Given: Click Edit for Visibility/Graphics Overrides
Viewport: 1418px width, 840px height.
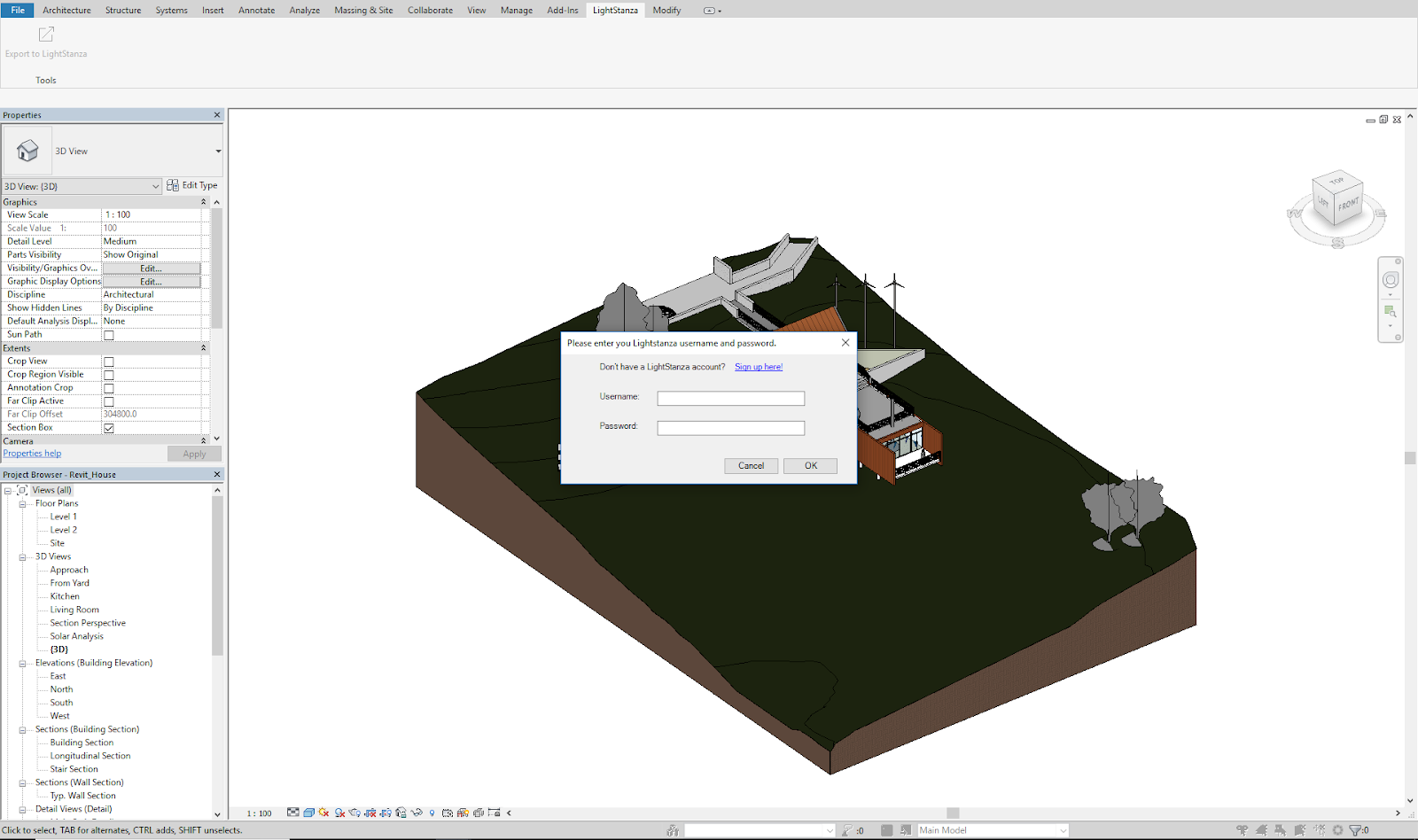Looking at the screenshot, I should click(151, 268).
